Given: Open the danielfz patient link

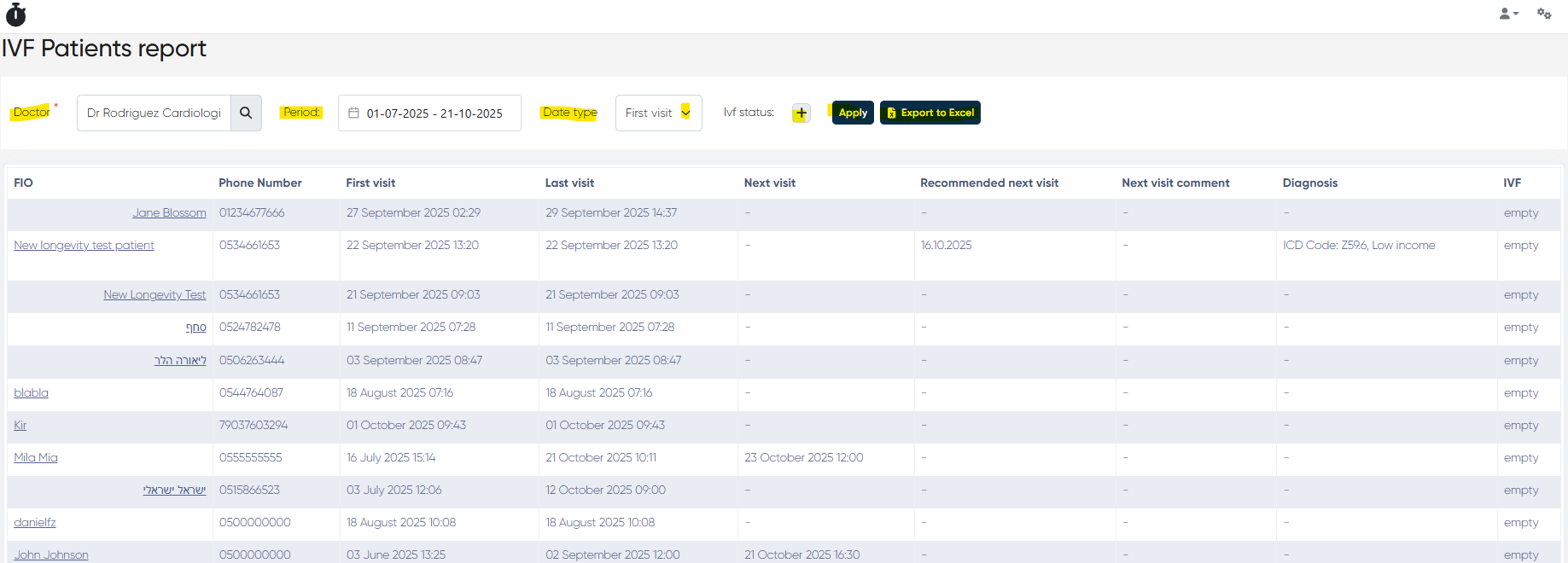Looking at the screenshot, I should pos(35,523).
